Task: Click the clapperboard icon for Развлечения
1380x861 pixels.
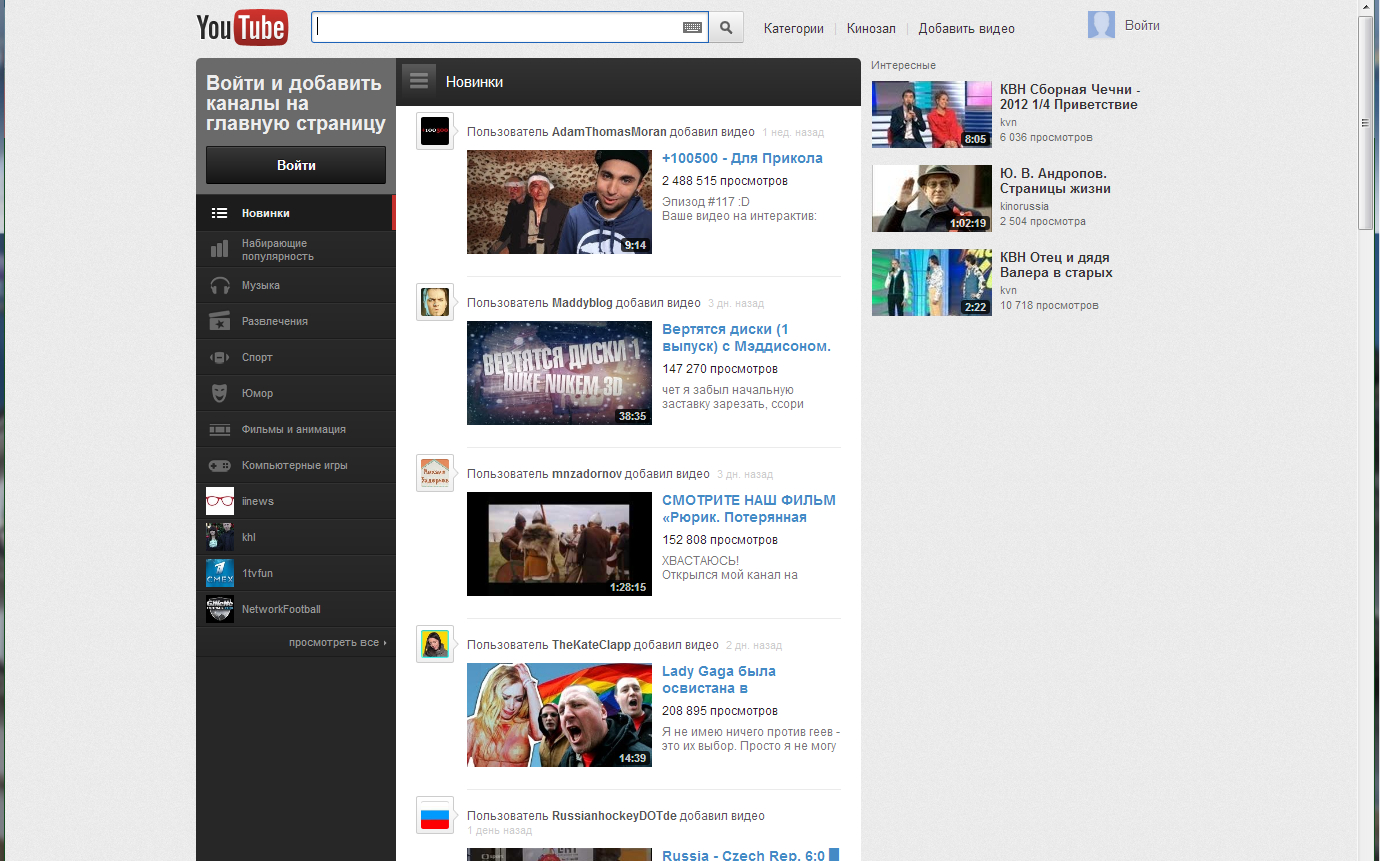Action: pos(219,321)
